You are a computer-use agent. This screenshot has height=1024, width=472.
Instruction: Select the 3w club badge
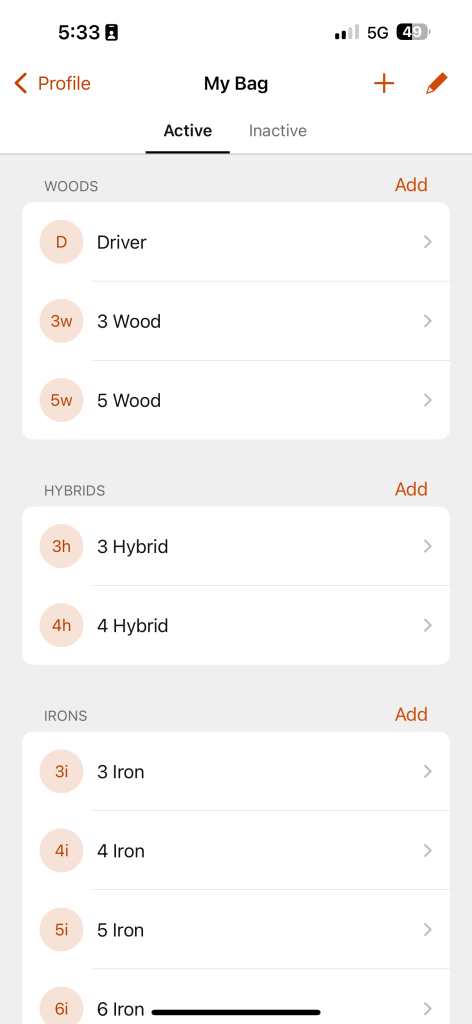tap(61, 321)
